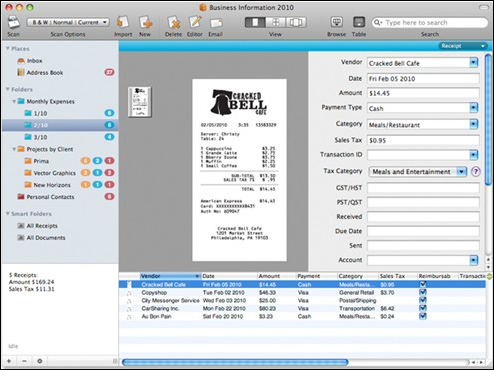The image size is (494, 370).
Task: Toggle Reimbursable checkbox for CarSharing Inc.
Action: tap(423, 308)
